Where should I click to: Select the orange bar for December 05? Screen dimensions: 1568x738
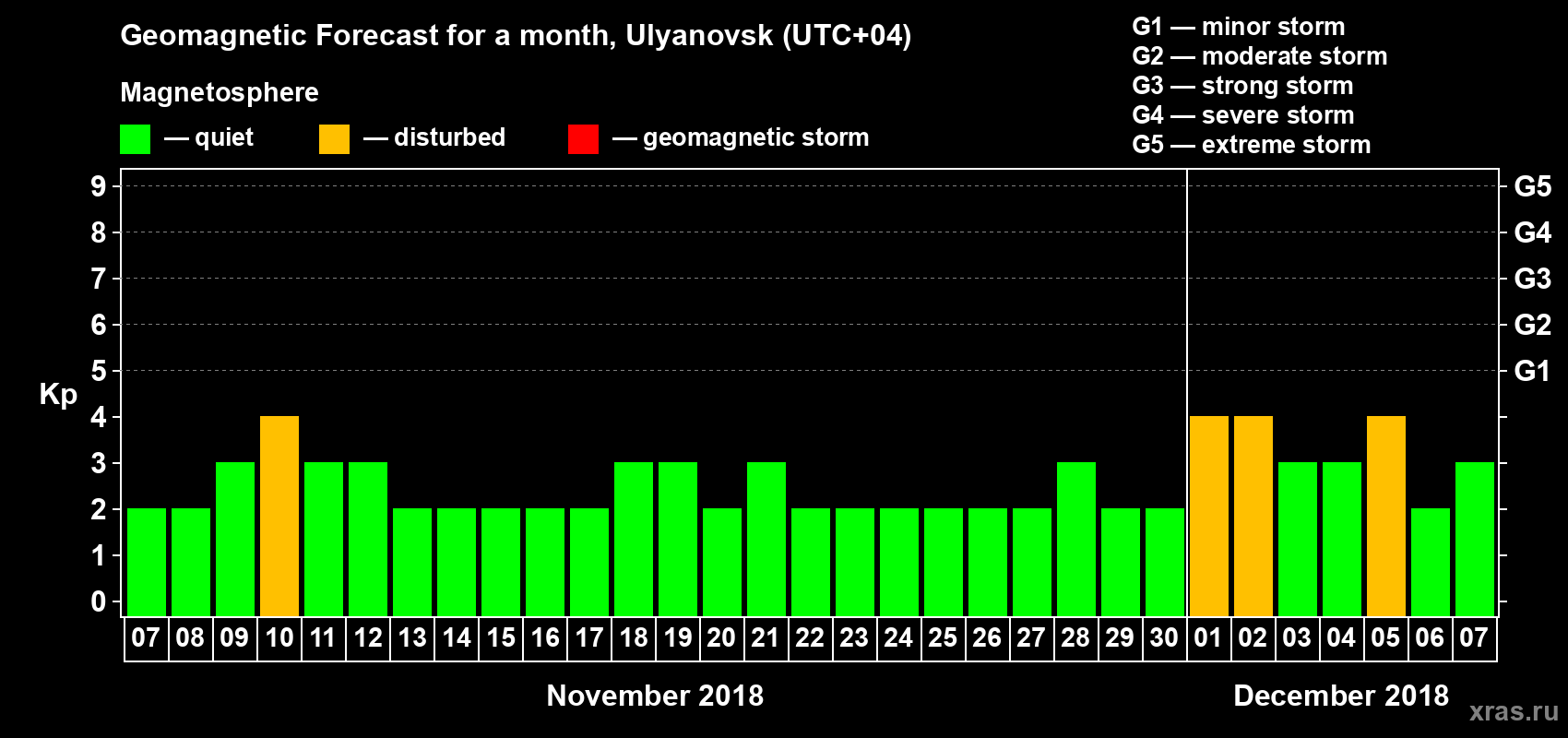(x=1386, y=517)
